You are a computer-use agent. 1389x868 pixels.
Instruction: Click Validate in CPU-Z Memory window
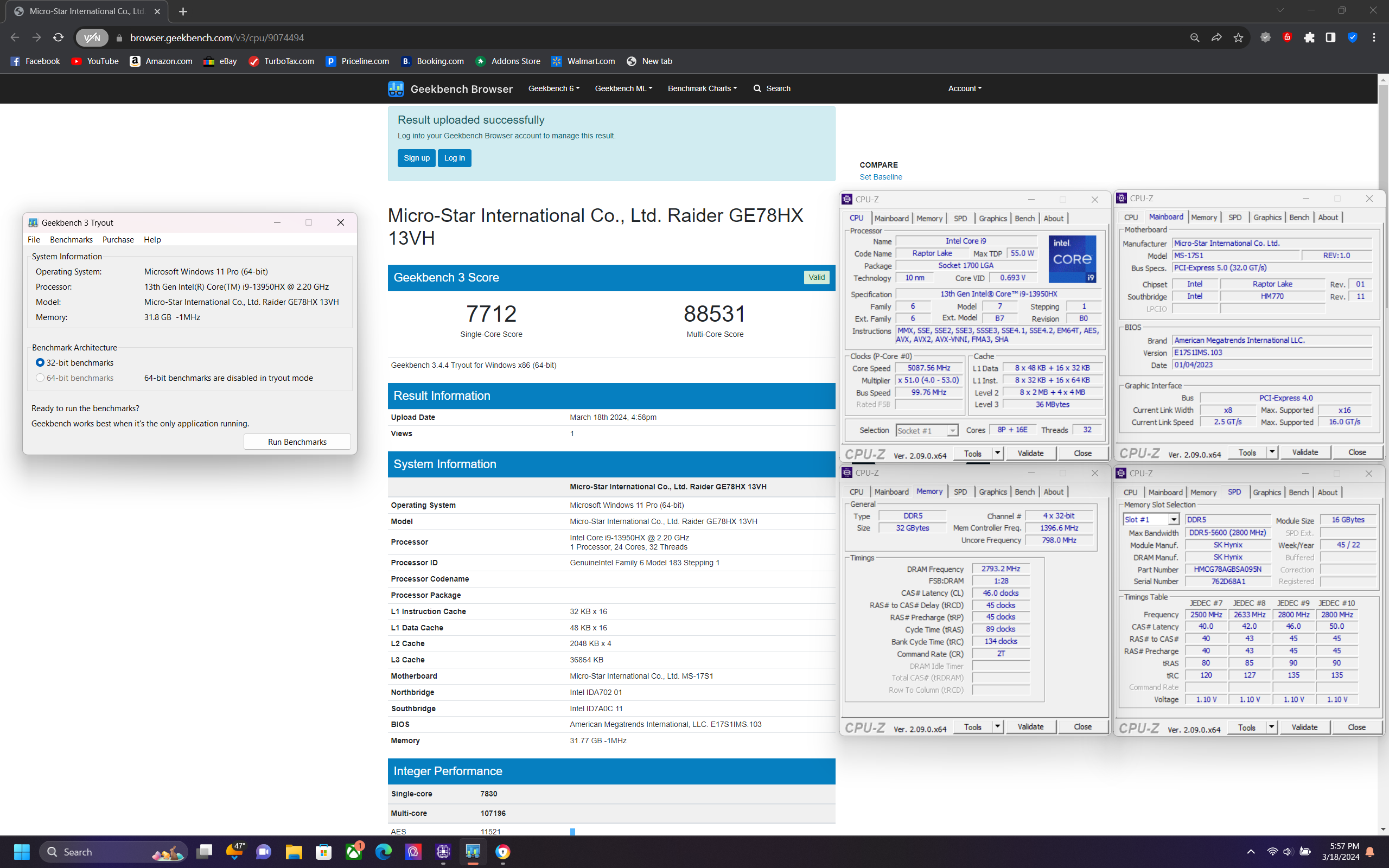(1030, 727)
